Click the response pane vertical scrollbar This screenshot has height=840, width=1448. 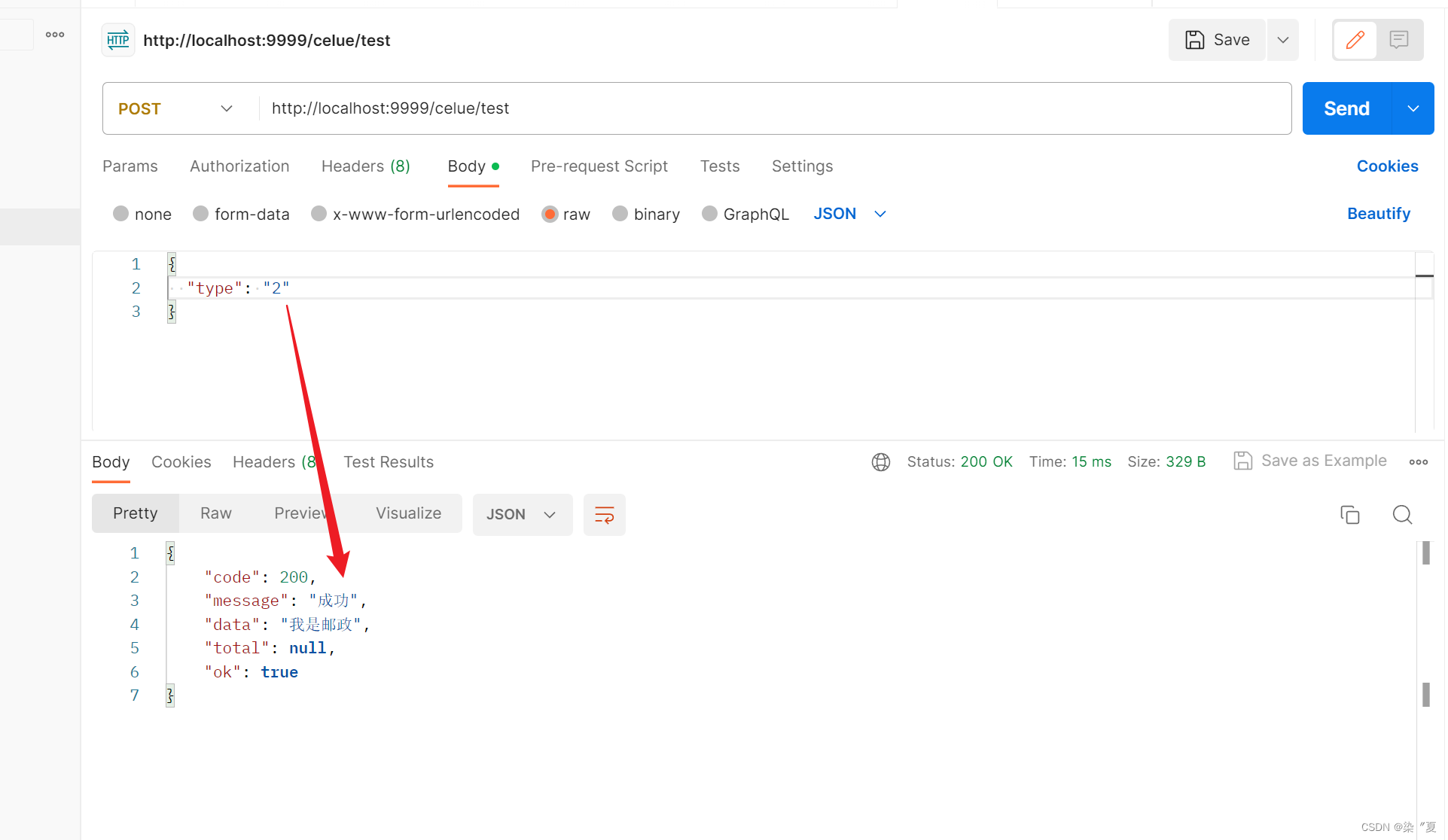point(1425,625)
